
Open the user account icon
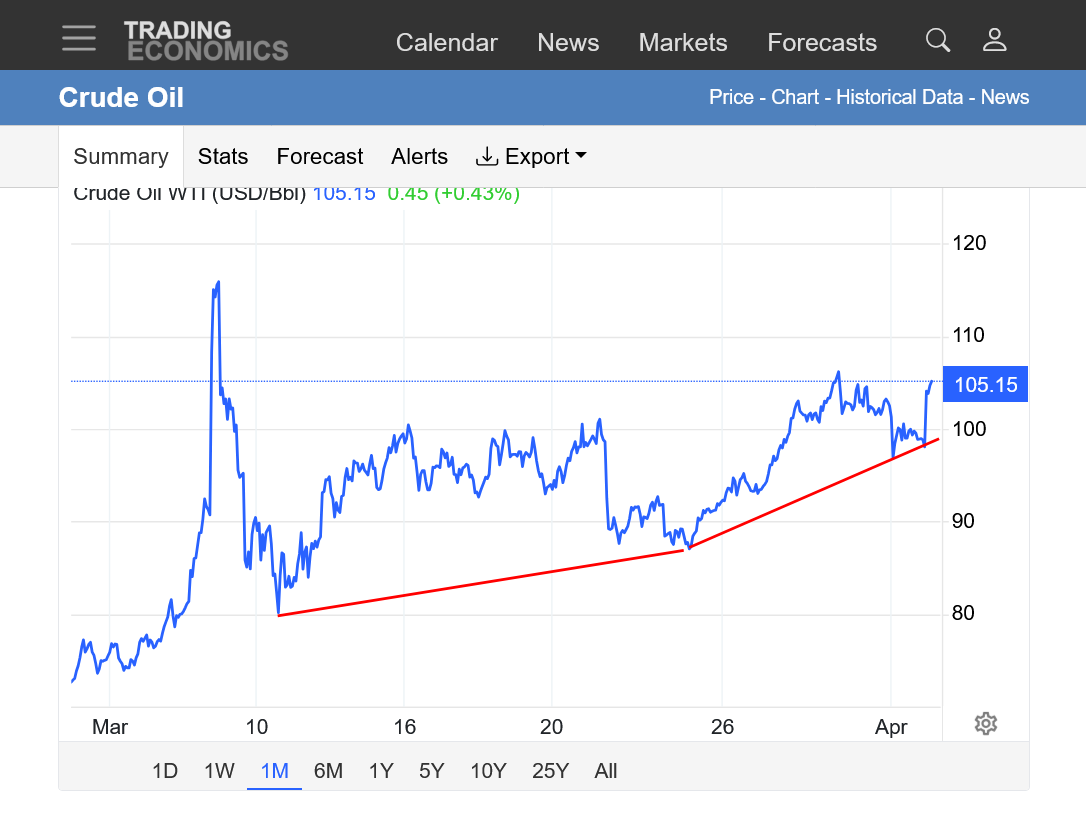[x=994, y=40]
